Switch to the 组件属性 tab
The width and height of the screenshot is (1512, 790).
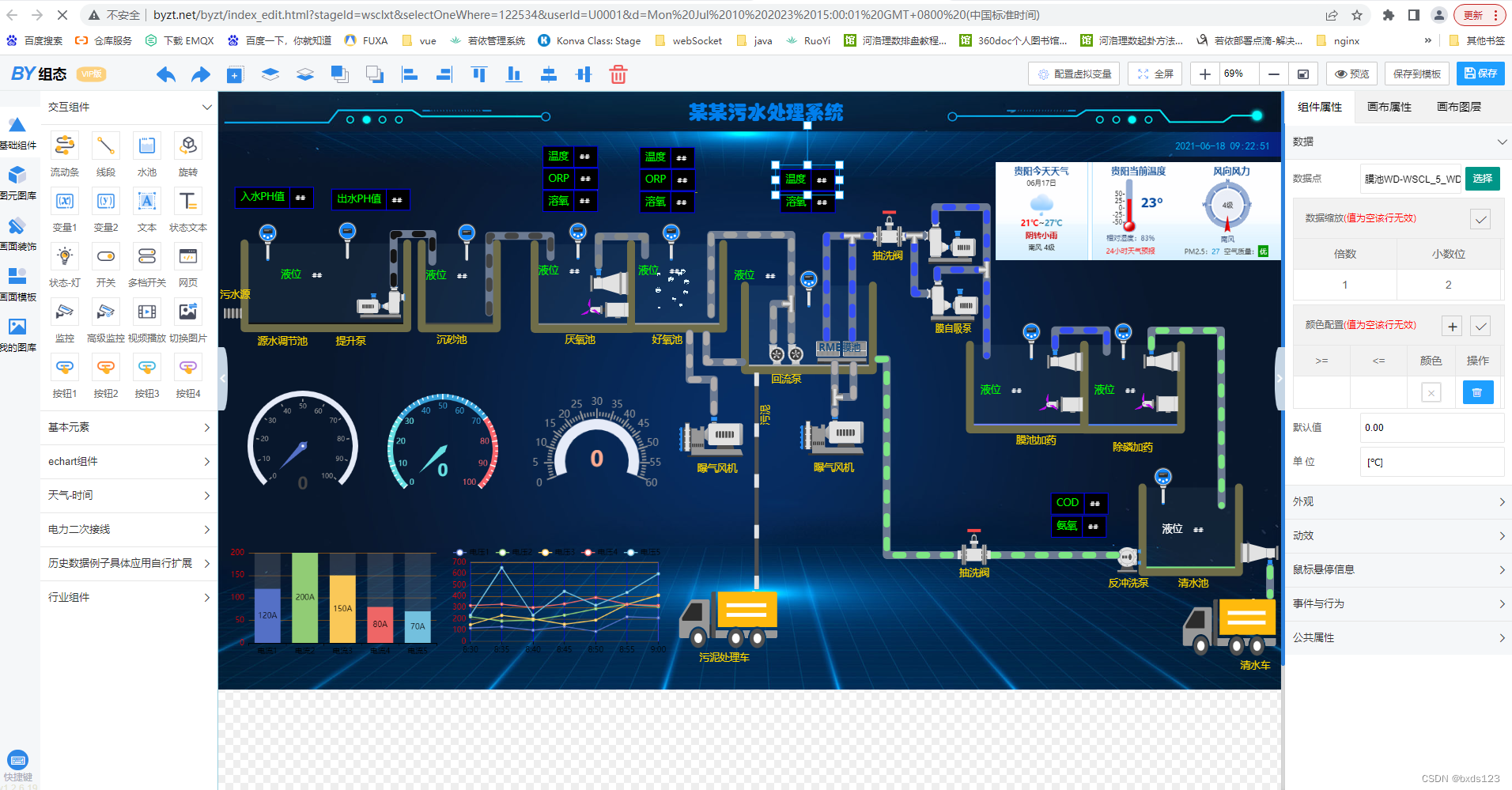point(1320,107)
